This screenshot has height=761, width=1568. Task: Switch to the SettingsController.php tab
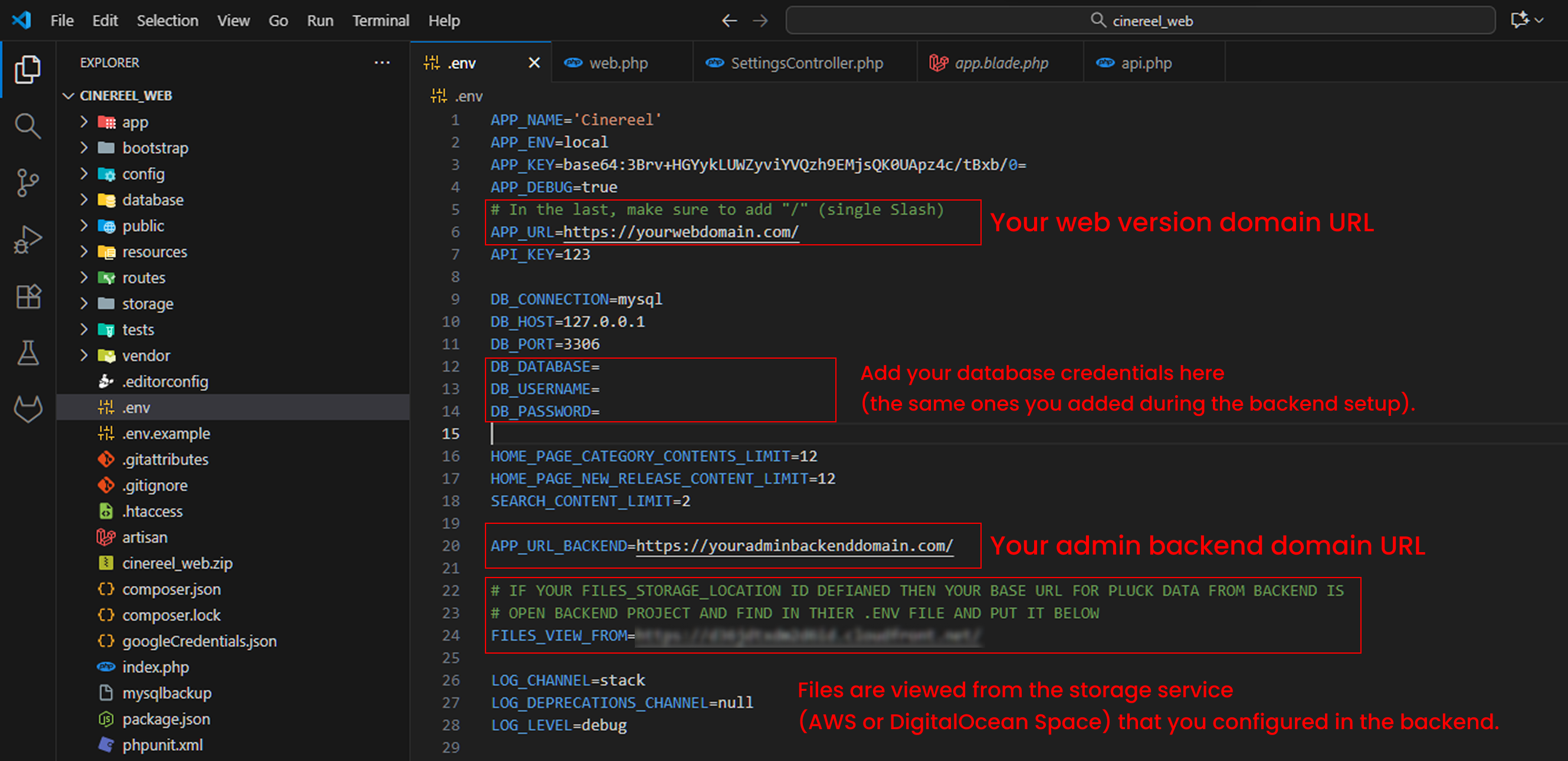(x=805, y=63)
